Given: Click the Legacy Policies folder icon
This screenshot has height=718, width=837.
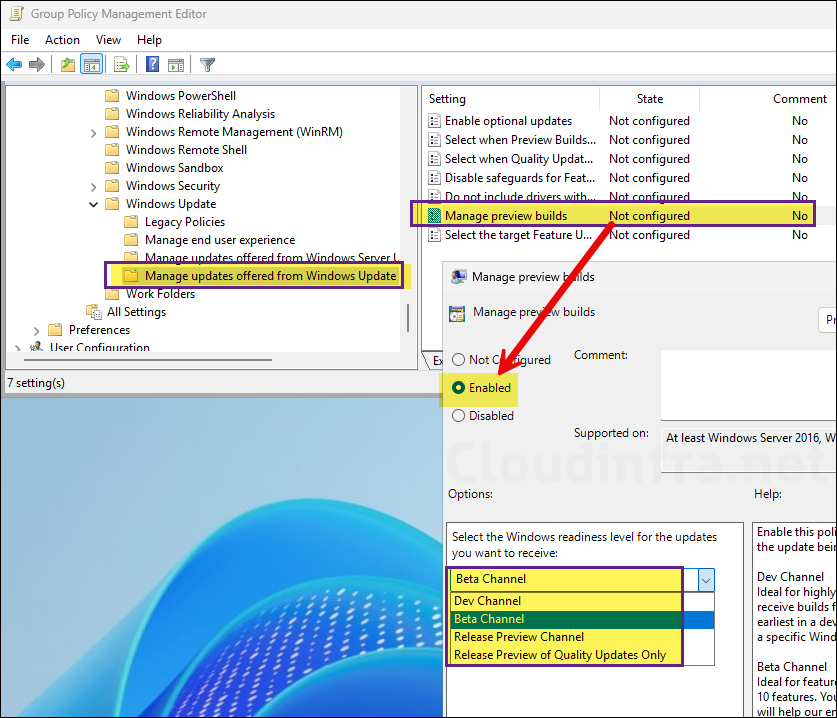Looking at the screenshot, I should 131,222.
